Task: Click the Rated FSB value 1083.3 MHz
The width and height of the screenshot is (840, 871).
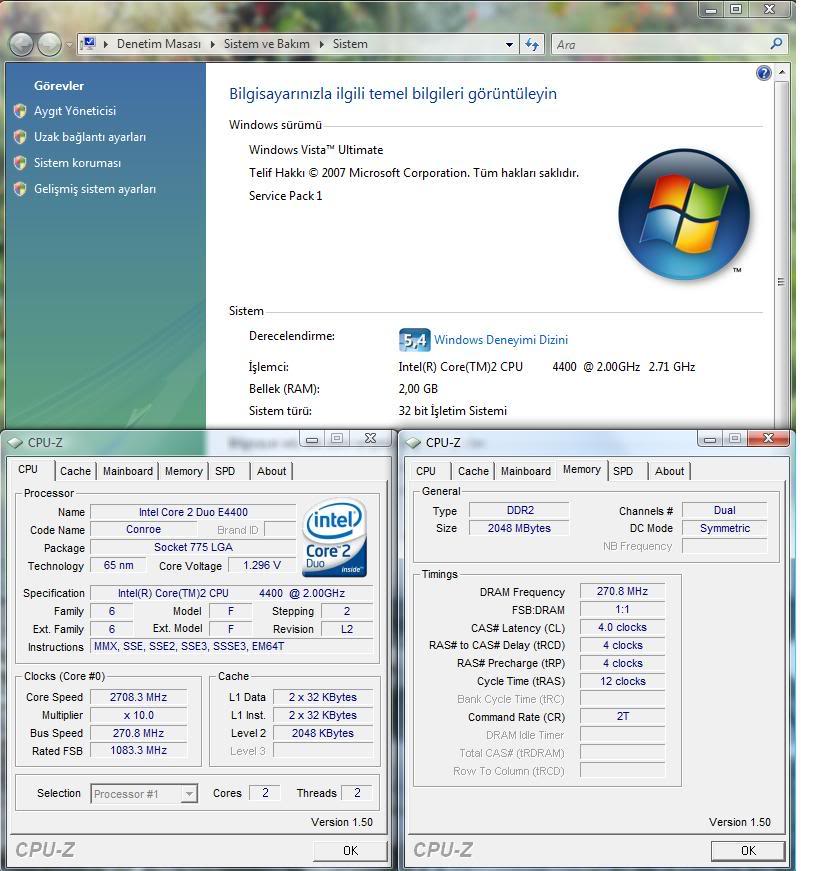Action: [138, 750]
